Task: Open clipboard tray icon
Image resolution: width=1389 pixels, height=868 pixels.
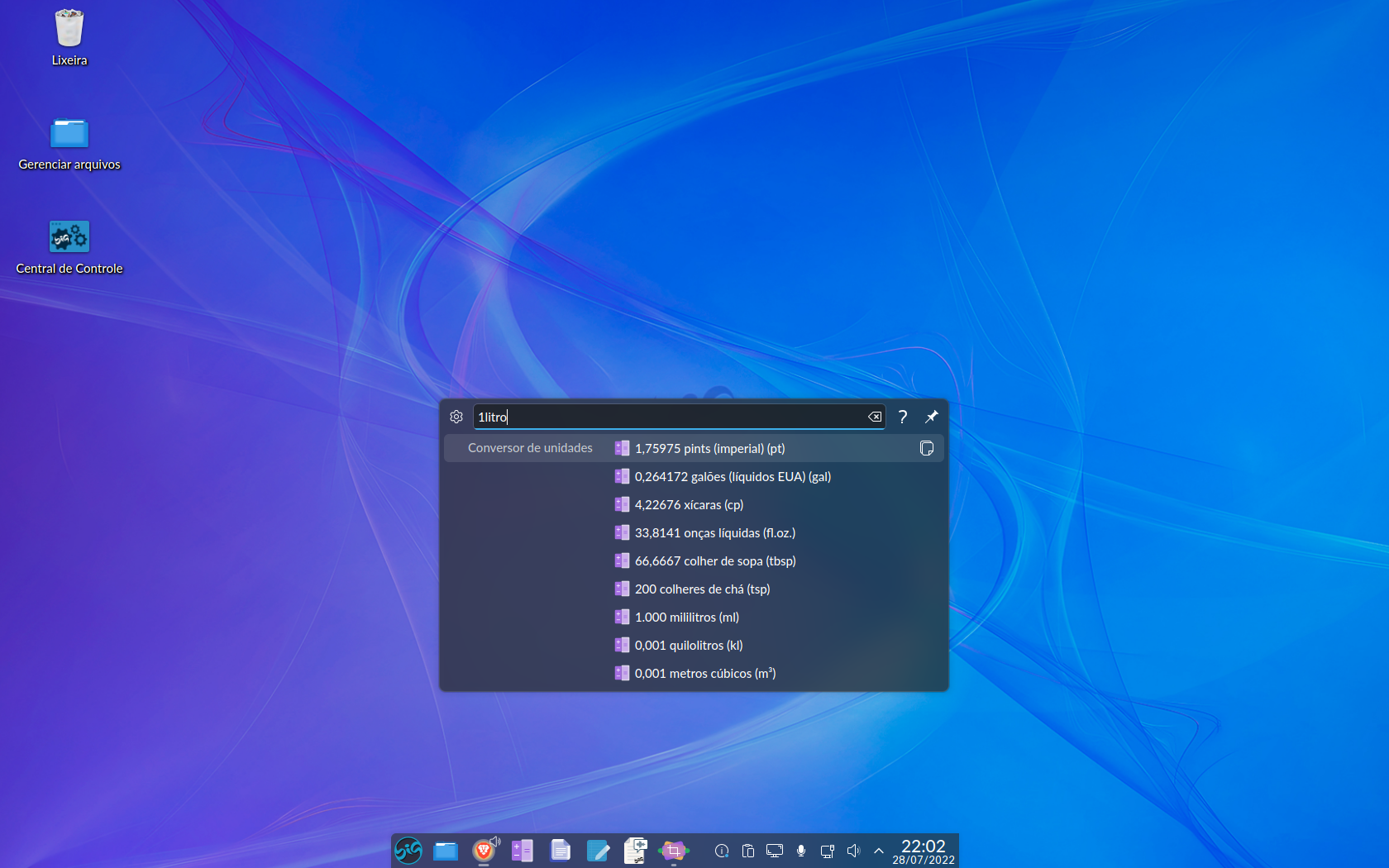Action: click(748, 851)
